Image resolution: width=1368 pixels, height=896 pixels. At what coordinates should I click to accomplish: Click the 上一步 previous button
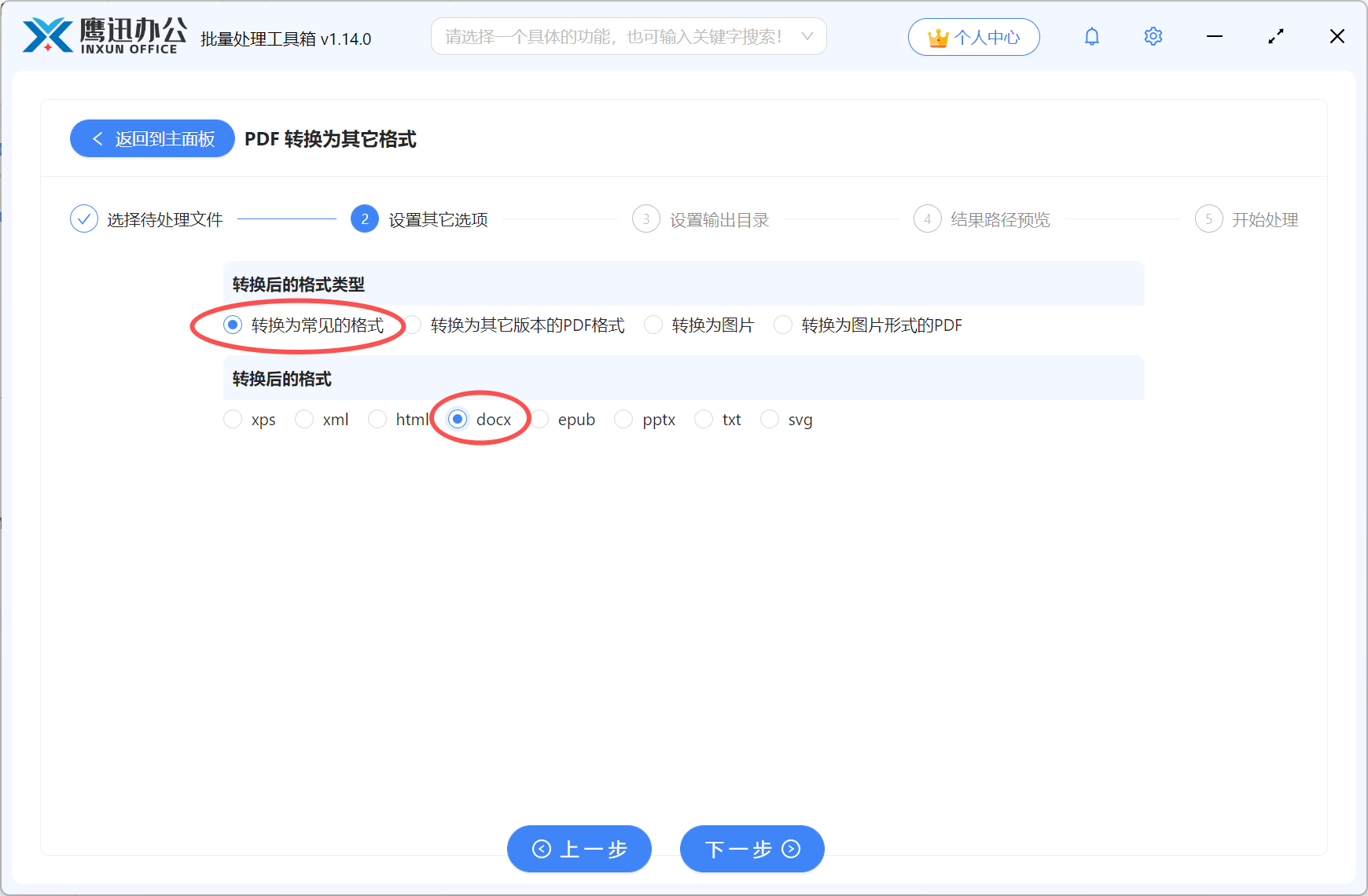click(579, 849)
